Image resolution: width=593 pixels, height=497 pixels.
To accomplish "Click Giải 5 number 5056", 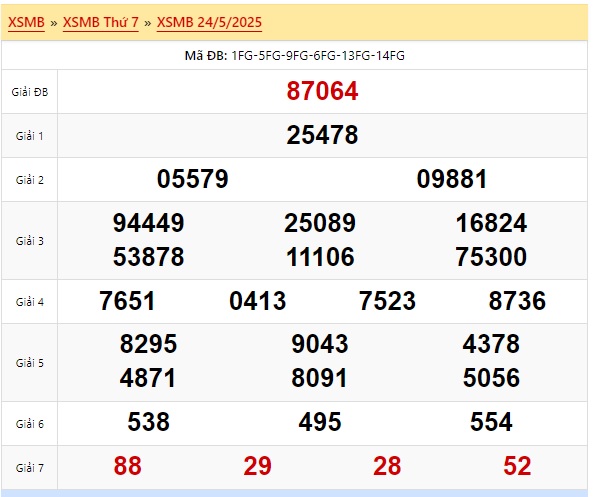I will point(491,378).
